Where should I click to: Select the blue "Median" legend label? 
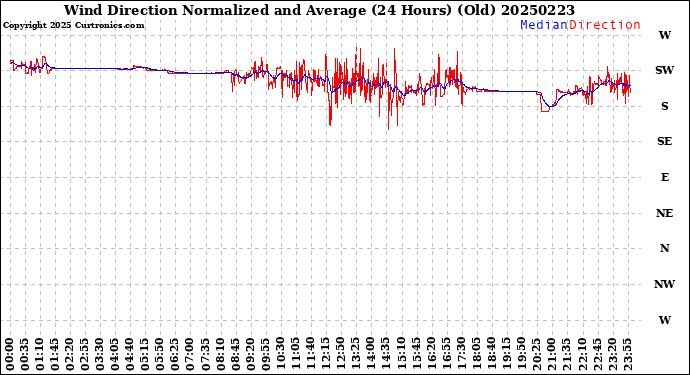pos(544,25)
